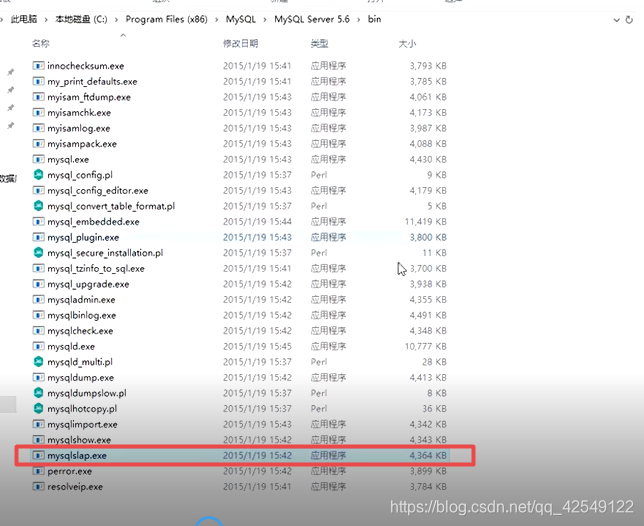Image resolution: width=644 pixels, height=526 pixels.
Task: Click the mysqldump.exe file icon
Action: tap(38, 377)
